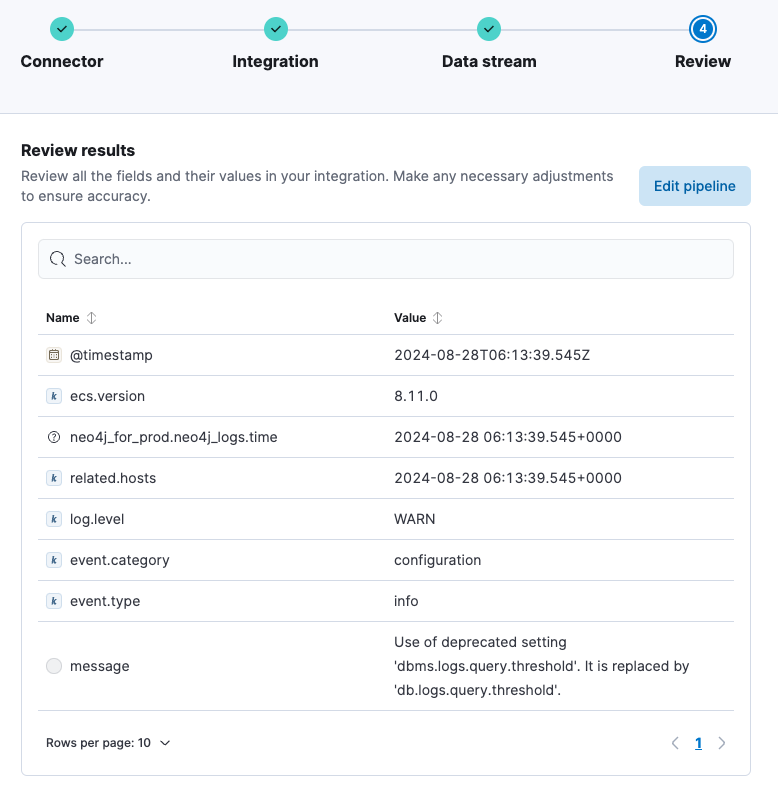Click the circle icon next to message
The width and height of the screenshot is (778, 792).
tap(54, 666)
